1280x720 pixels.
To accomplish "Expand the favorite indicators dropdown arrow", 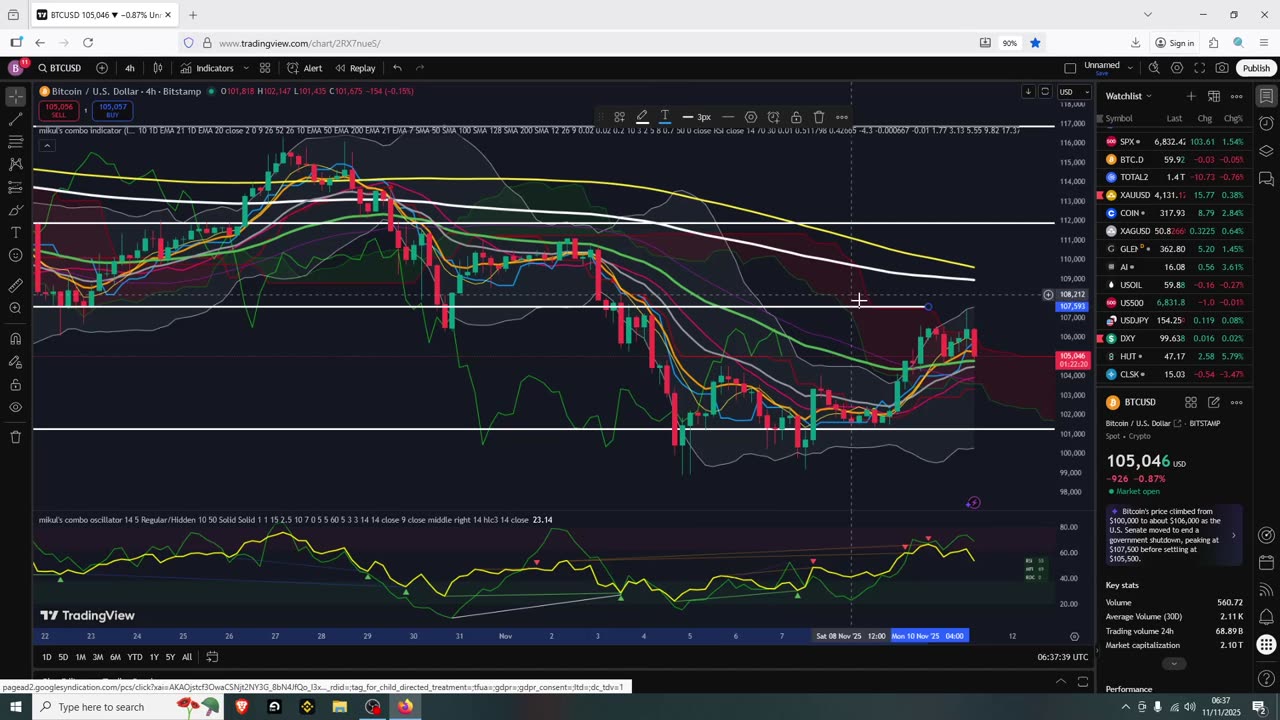I will coord(245,68).
